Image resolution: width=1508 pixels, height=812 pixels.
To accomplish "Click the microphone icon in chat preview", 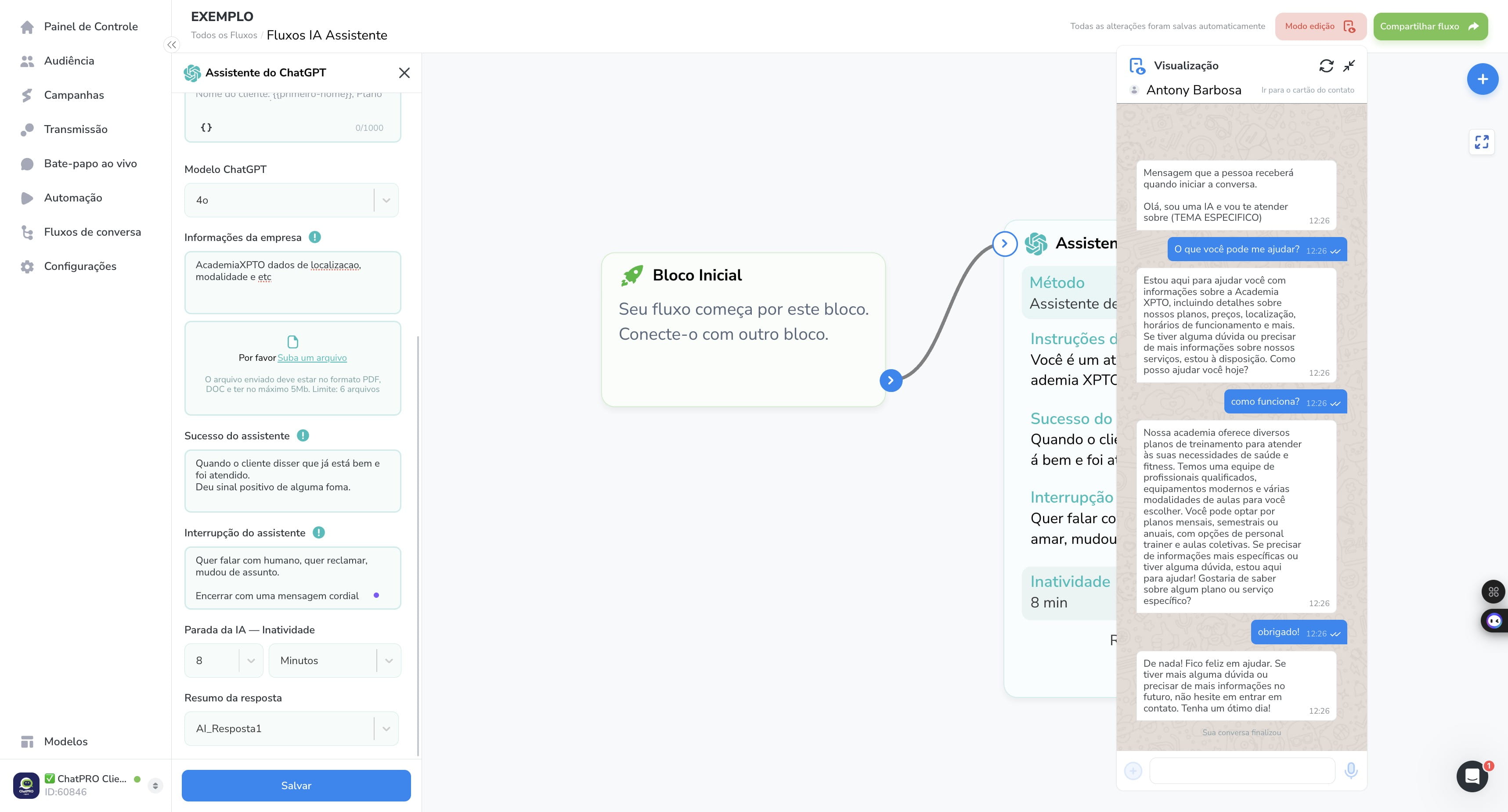I will click(x=1351, y=770).
